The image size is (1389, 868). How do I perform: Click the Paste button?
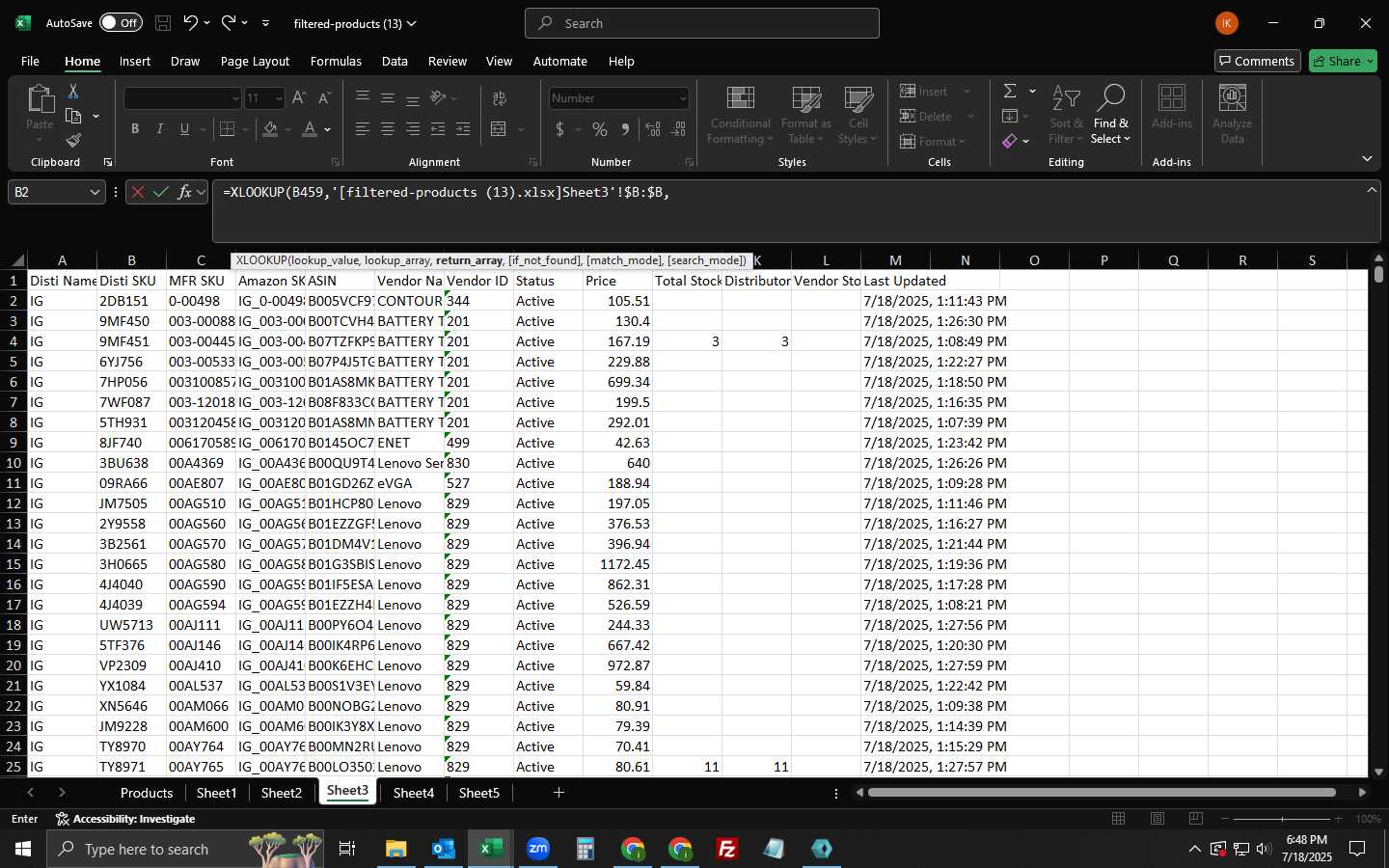(x=40, y=114)
